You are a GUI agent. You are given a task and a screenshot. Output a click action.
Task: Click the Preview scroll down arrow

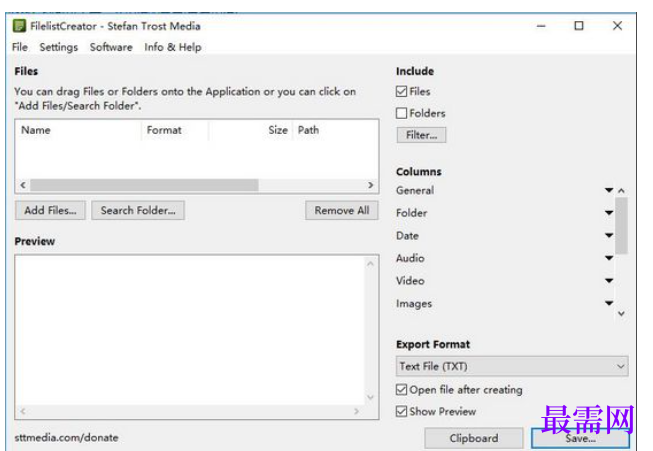click(370, 398)
